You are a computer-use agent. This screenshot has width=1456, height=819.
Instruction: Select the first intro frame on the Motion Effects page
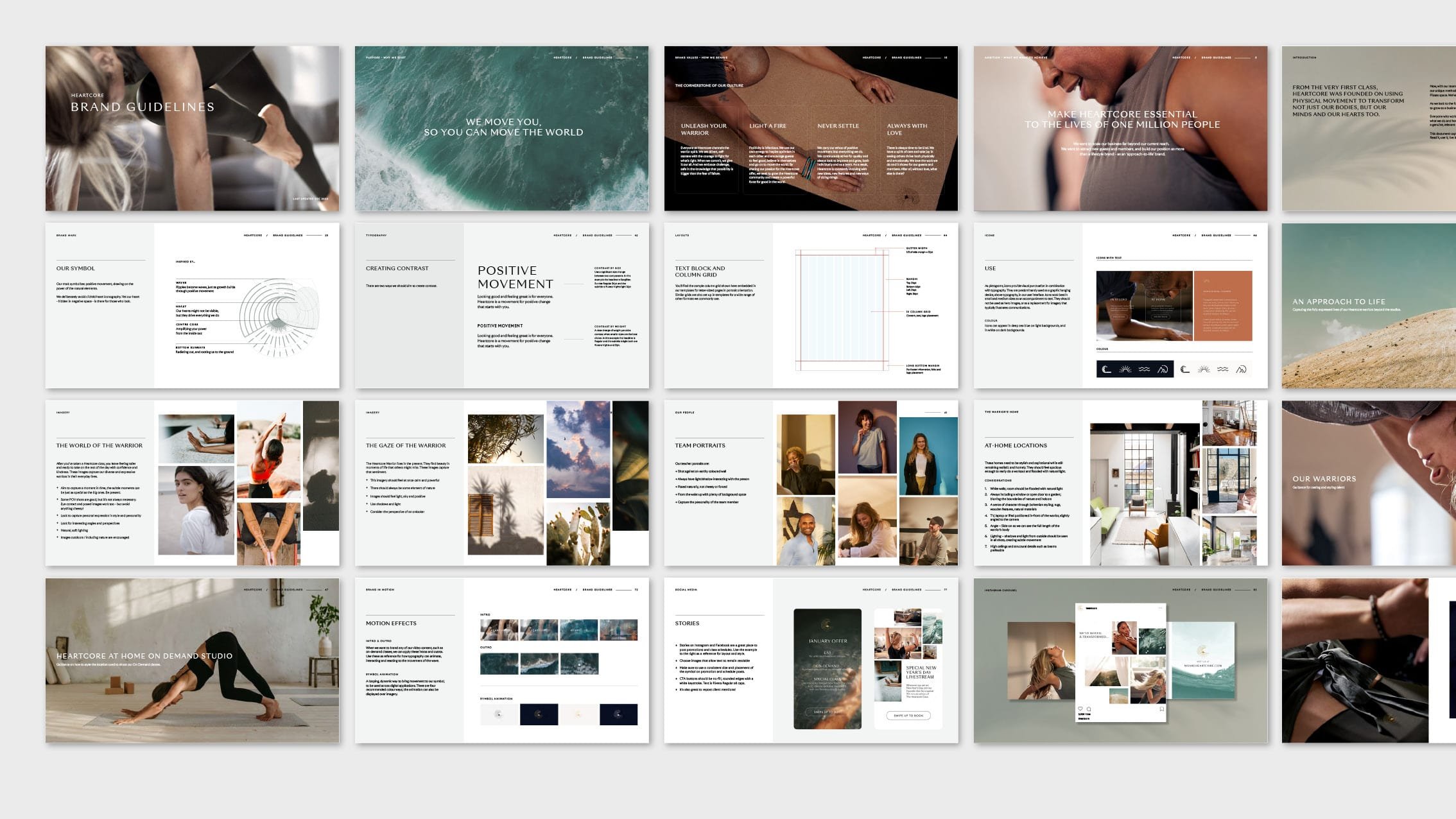pos(501,629)
